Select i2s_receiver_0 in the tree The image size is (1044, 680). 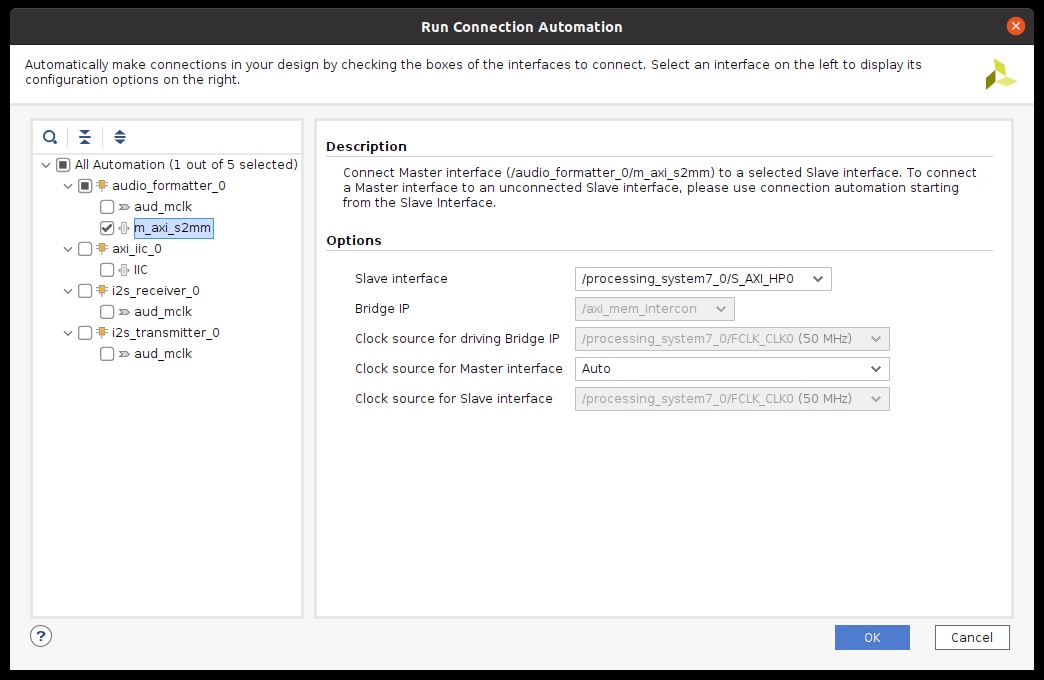(x=156, y=290)
